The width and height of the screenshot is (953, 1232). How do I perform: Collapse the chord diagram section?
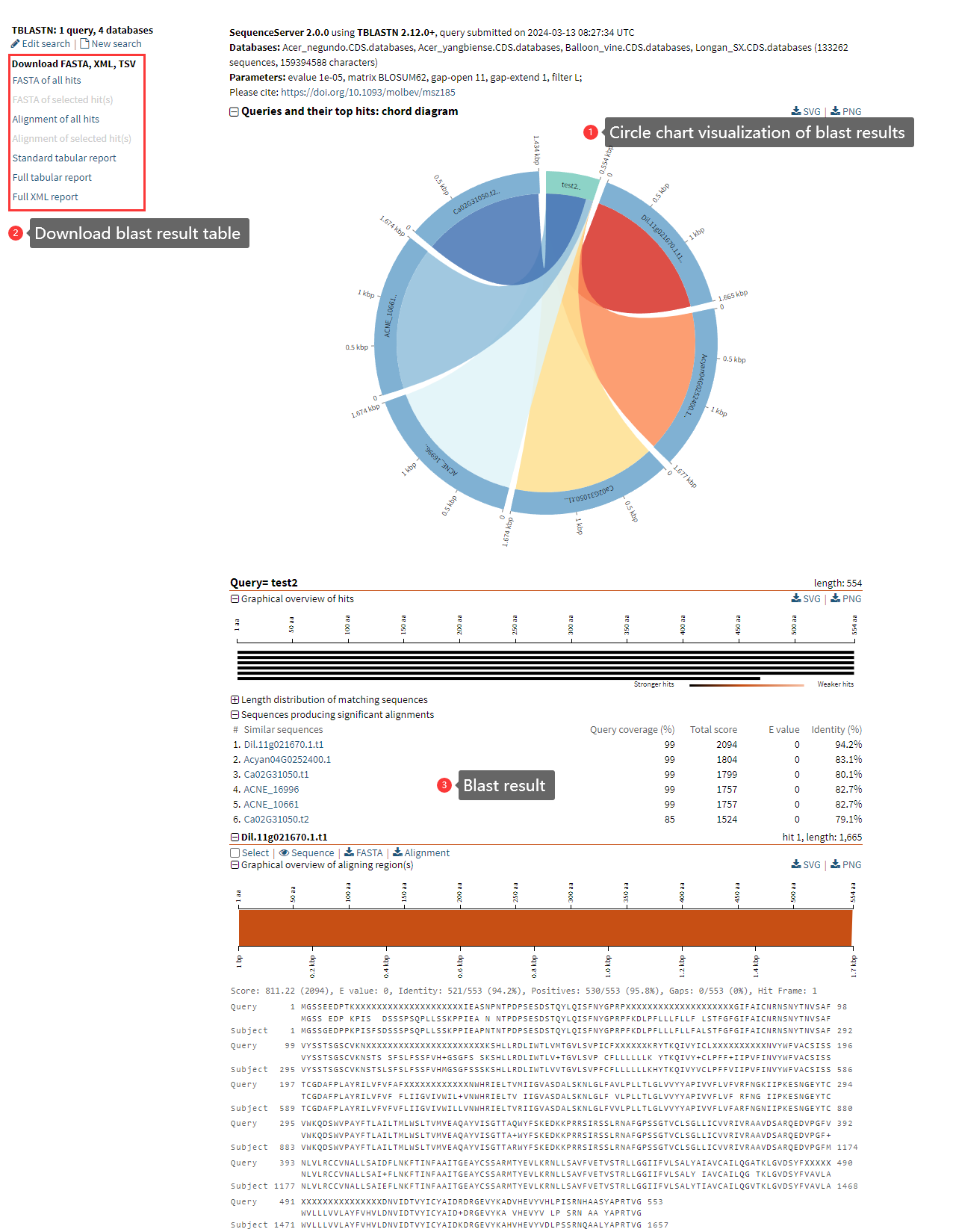pos(234,112)
